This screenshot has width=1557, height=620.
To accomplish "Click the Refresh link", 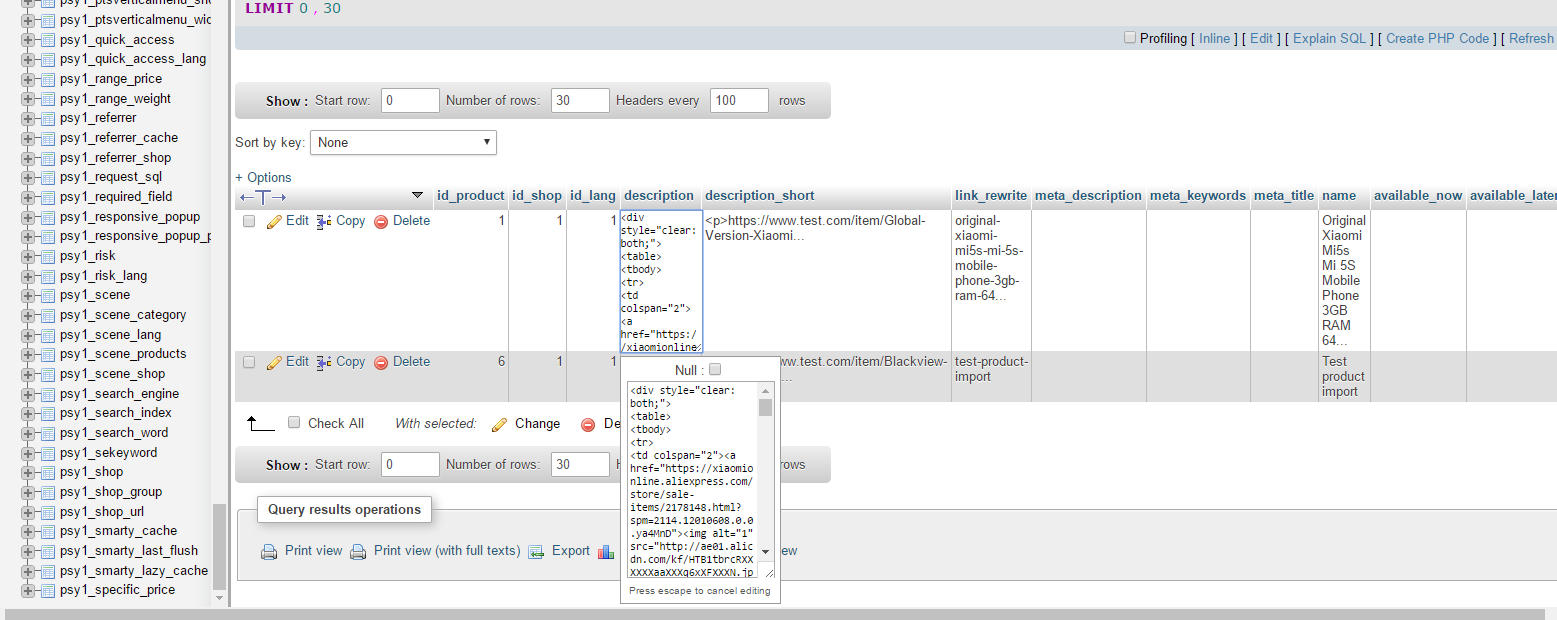I will tap(1531, 39).
